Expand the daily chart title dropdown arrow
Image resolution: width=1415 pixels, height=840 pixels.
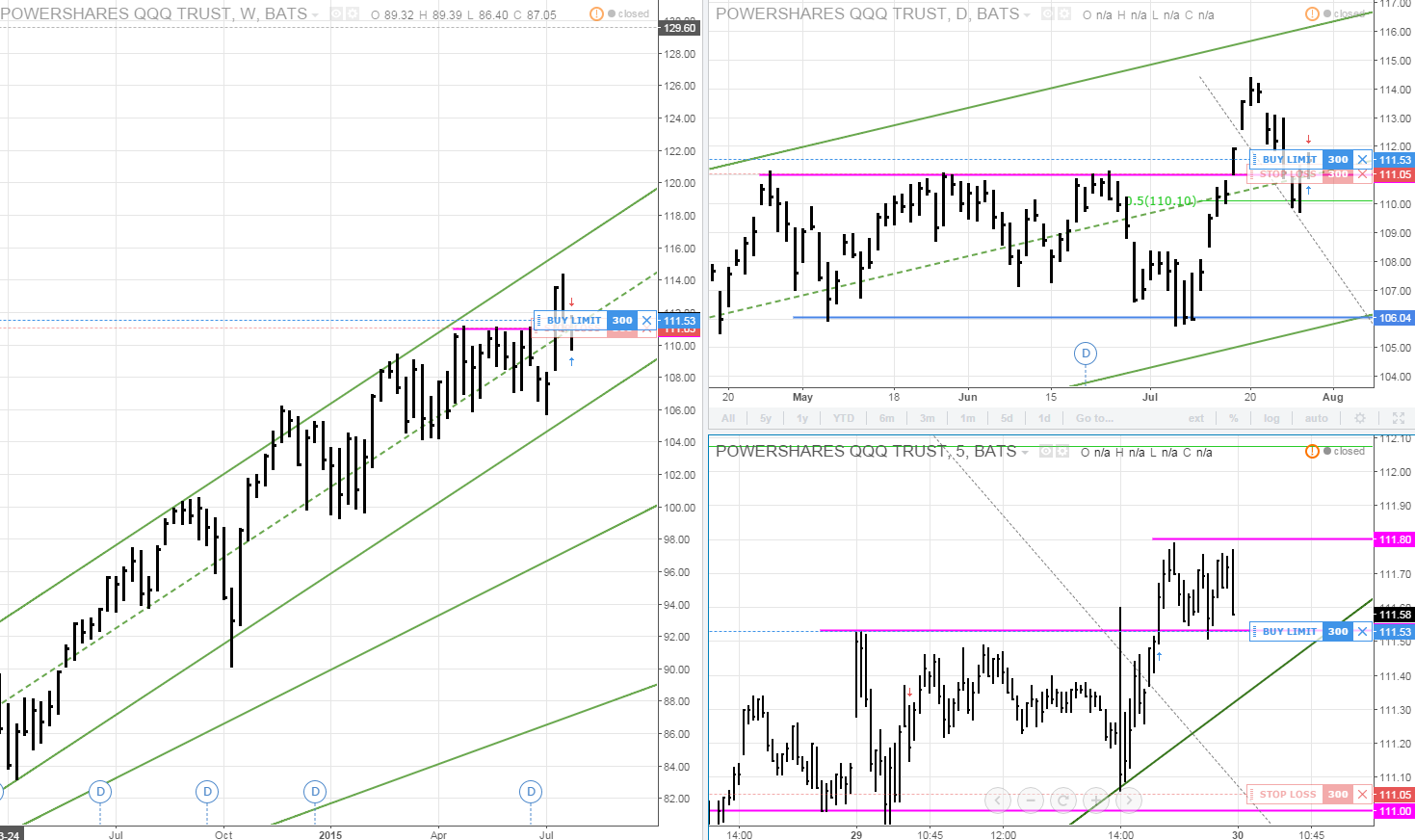[x=1027, y=15]
